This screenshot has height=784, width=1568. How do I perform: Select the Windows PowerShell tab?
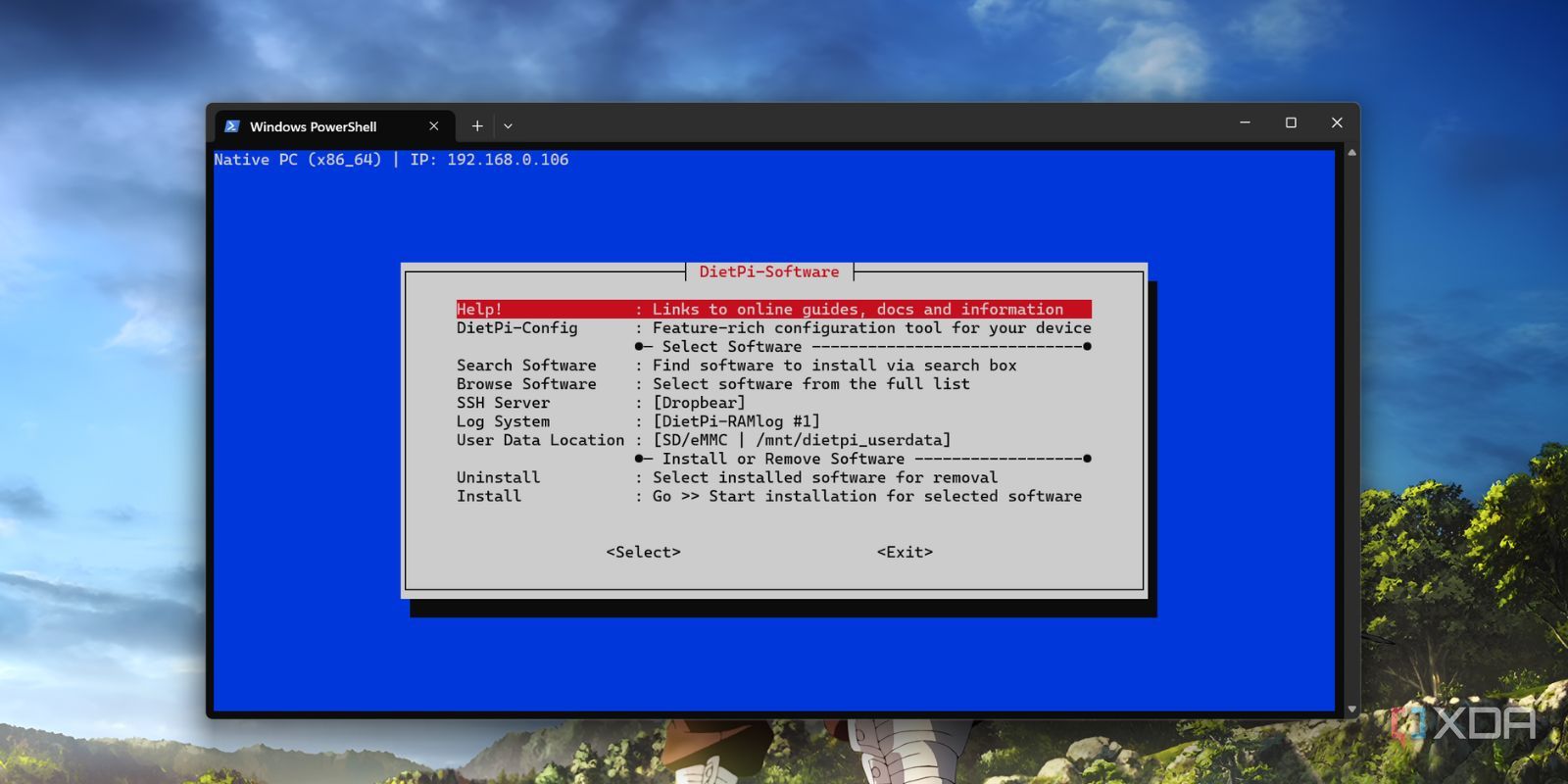(334, 126)
